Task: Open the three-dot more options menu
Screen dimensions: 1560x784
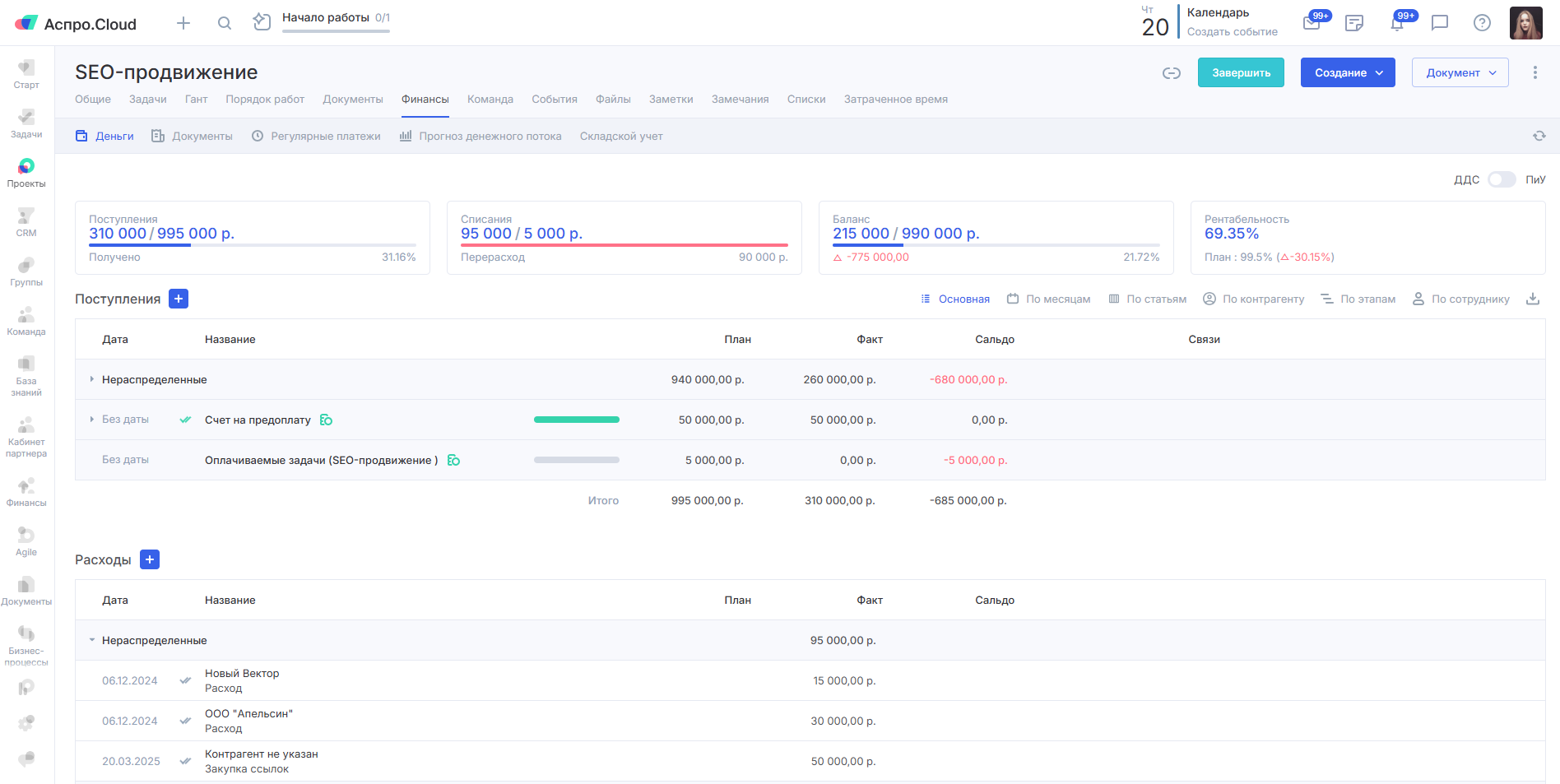Action: coord(1534,72)
